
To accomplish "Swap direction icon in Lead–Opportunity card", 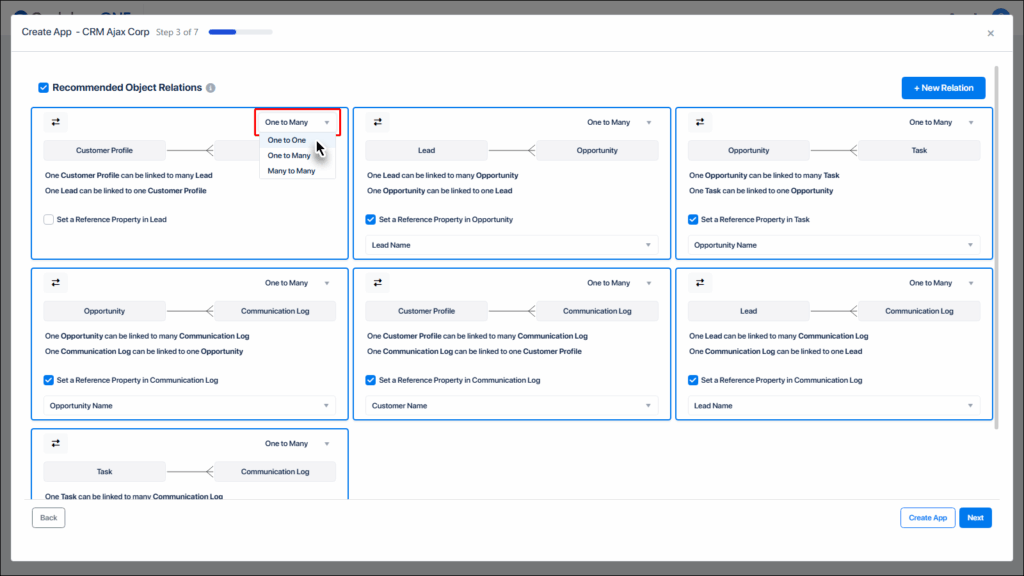I will click(x=377, y=122).
